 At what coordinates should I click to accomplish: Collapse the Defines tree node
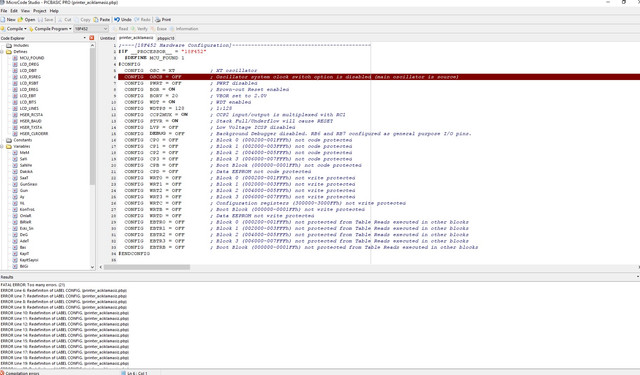[x=2, y=52]
